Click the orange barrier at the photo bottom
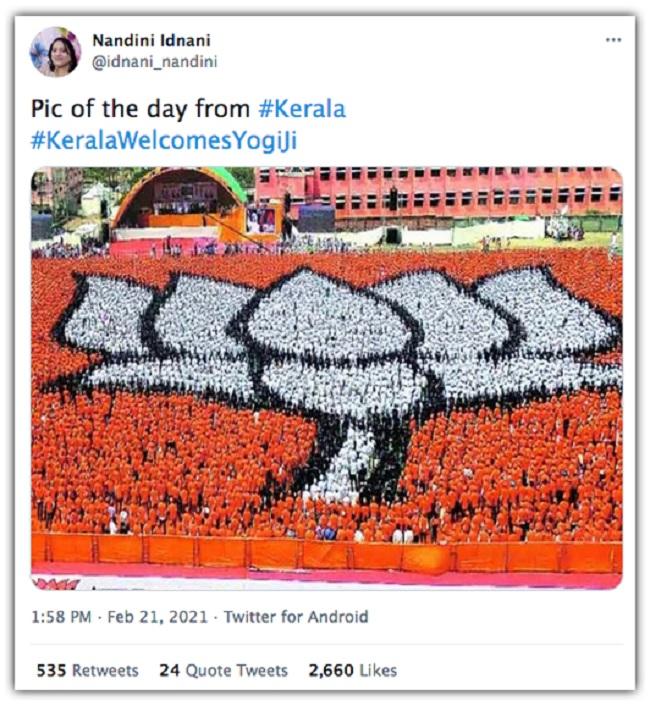650x706 pixels. tap(327, 553)
